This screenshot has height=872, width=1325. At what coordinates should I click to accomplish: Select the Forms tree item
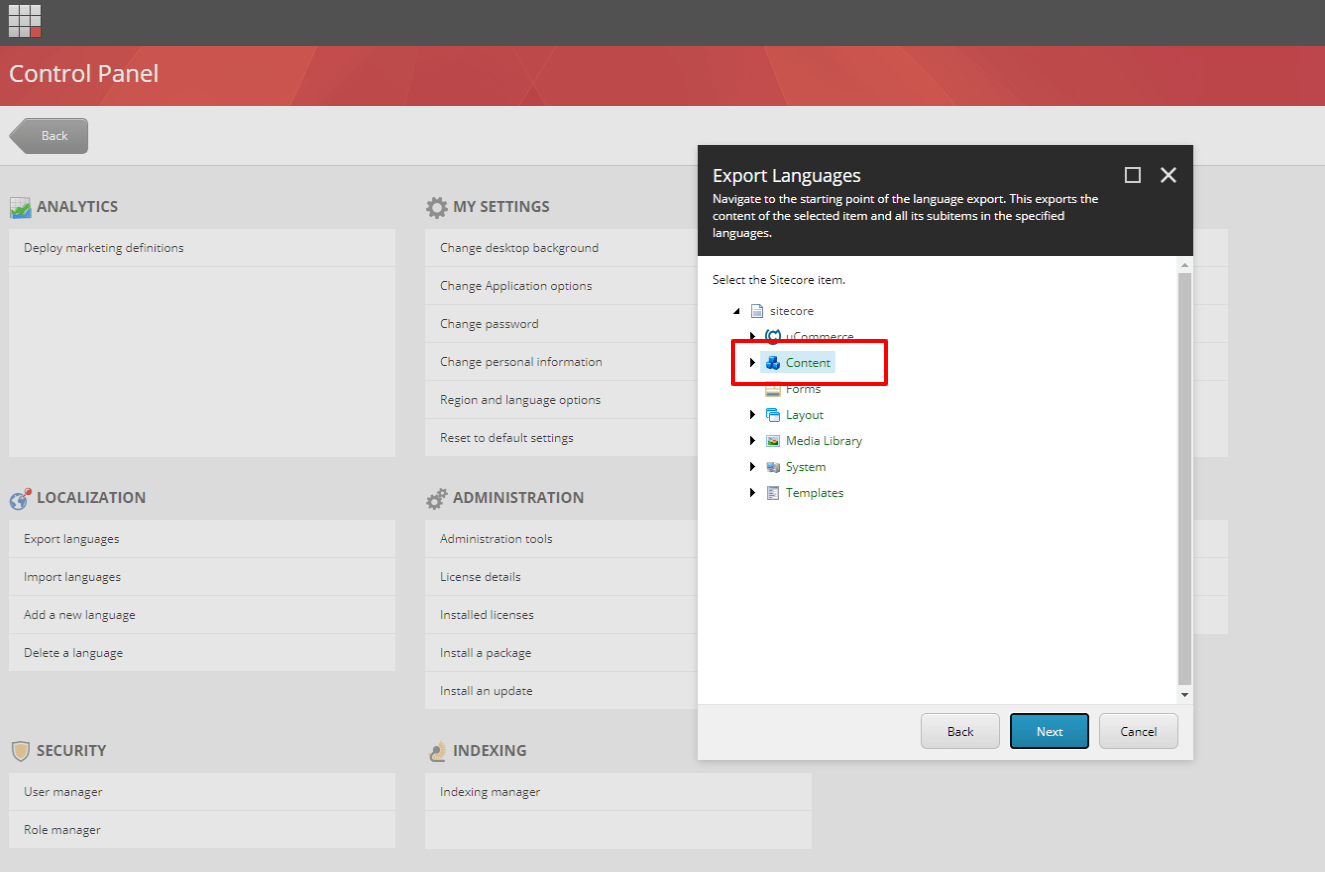(x=802, y=389)
